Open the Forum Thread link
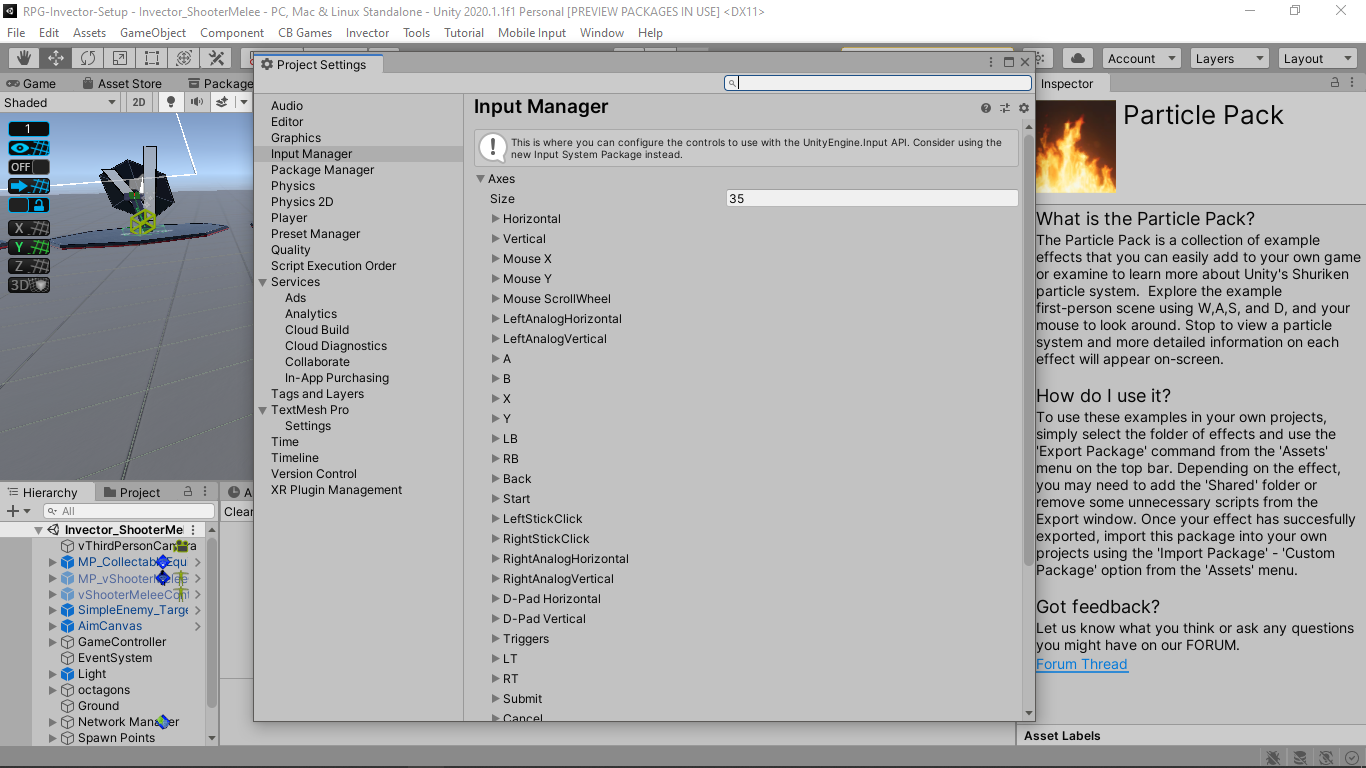1366x768 pixels. 1082,664
